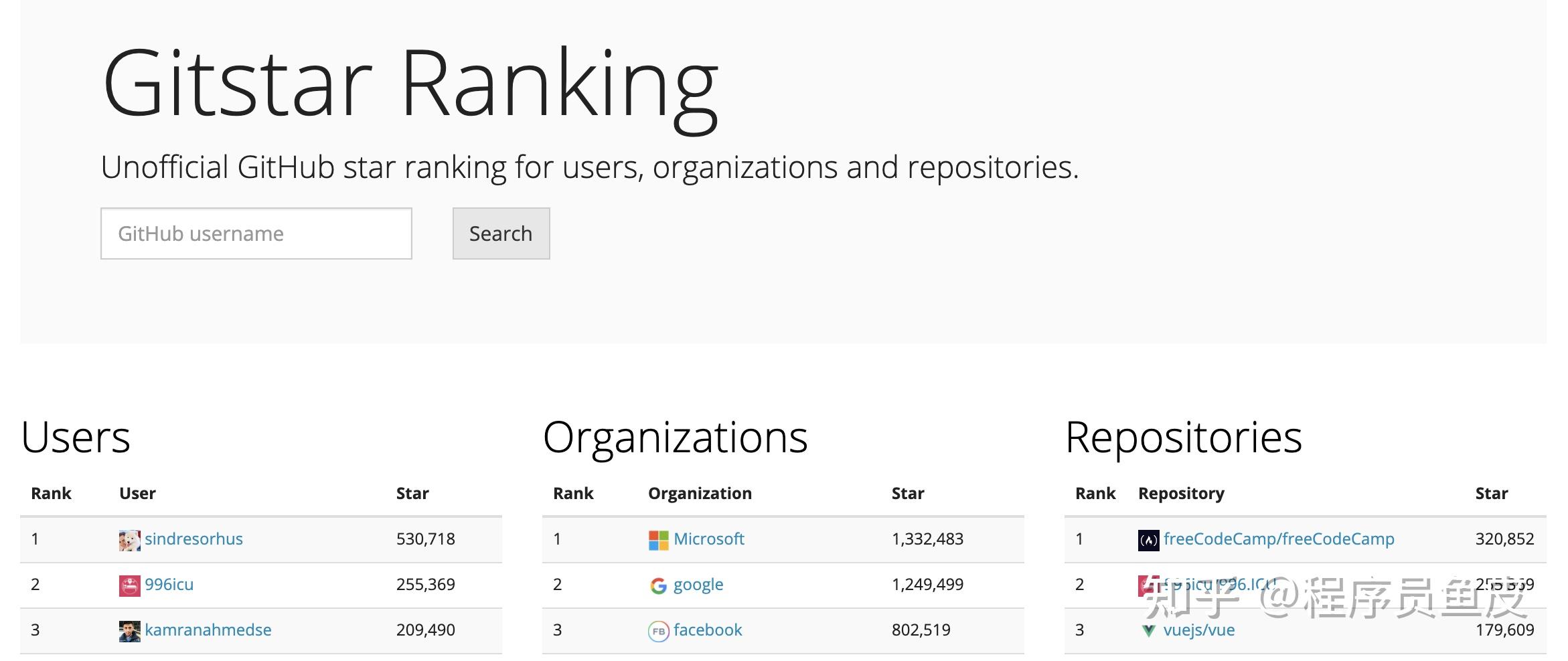Open the vuejs/vue repository link
This screenshot has width=1568, height=661.
tap(1198, 630)
